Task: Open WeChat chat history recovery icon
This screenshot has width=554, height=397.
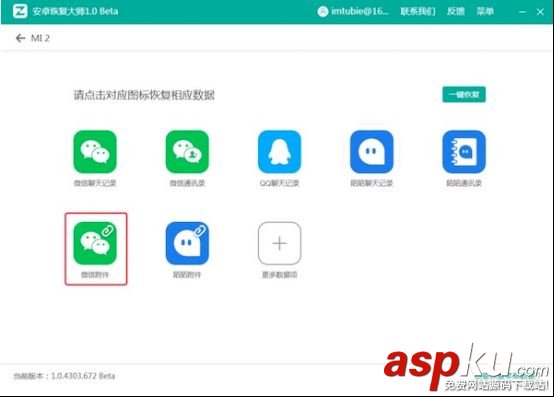Action: coord(95,152)
